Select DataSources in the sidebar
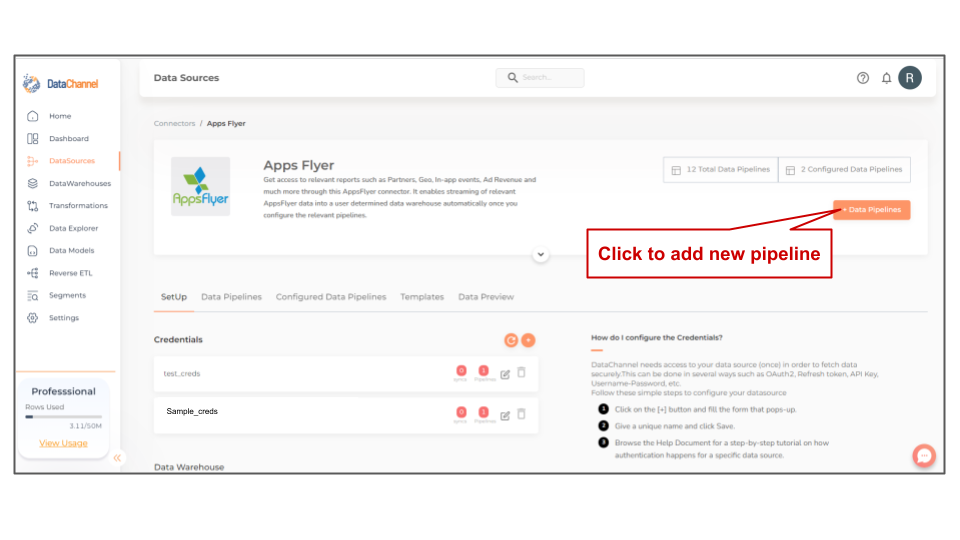Image resolution: width=960 pixels, height=540 pixels. pos(71,160)
